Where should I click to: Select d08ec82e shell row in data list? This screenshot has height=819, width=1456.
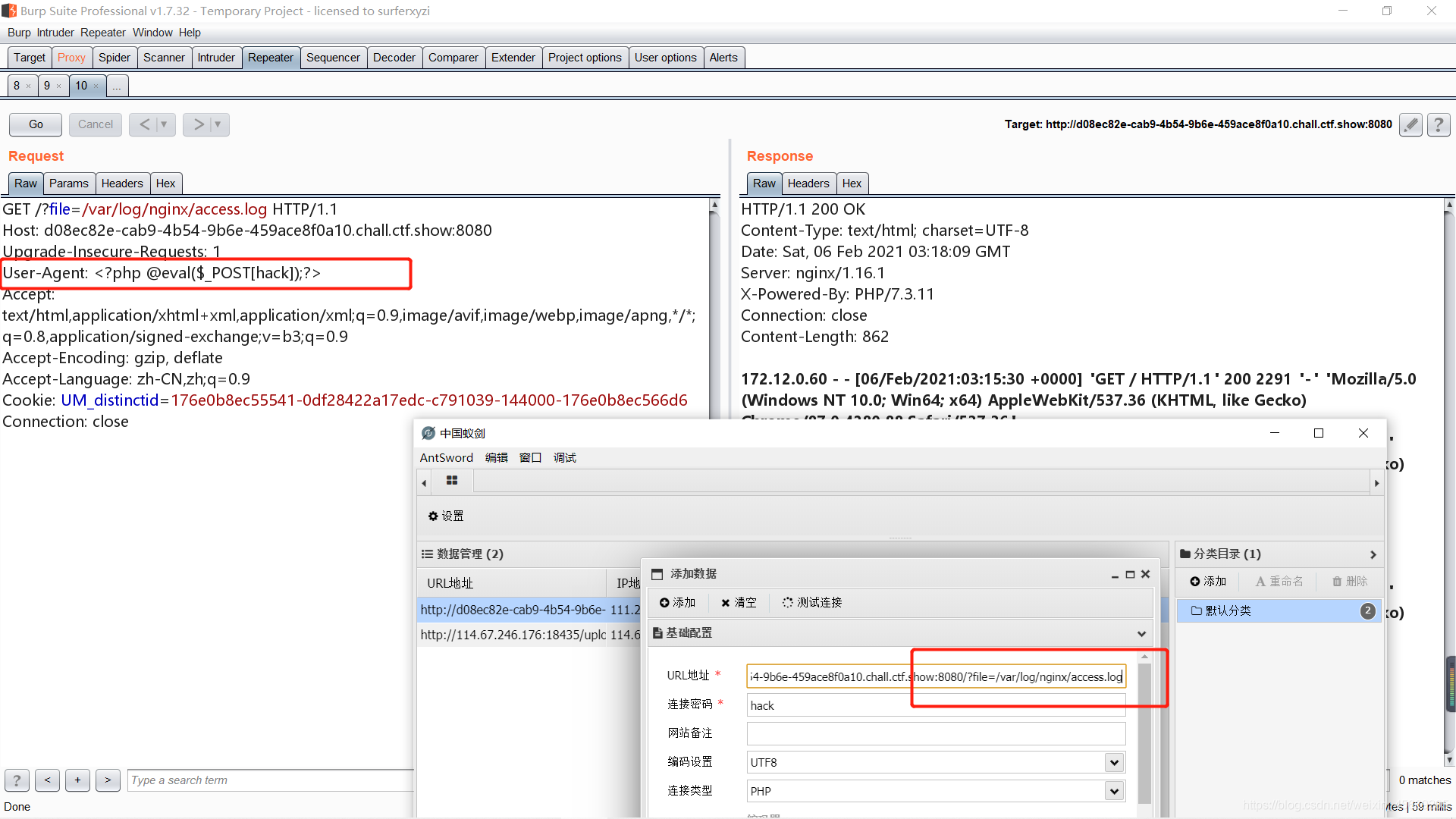click(529, 610)
